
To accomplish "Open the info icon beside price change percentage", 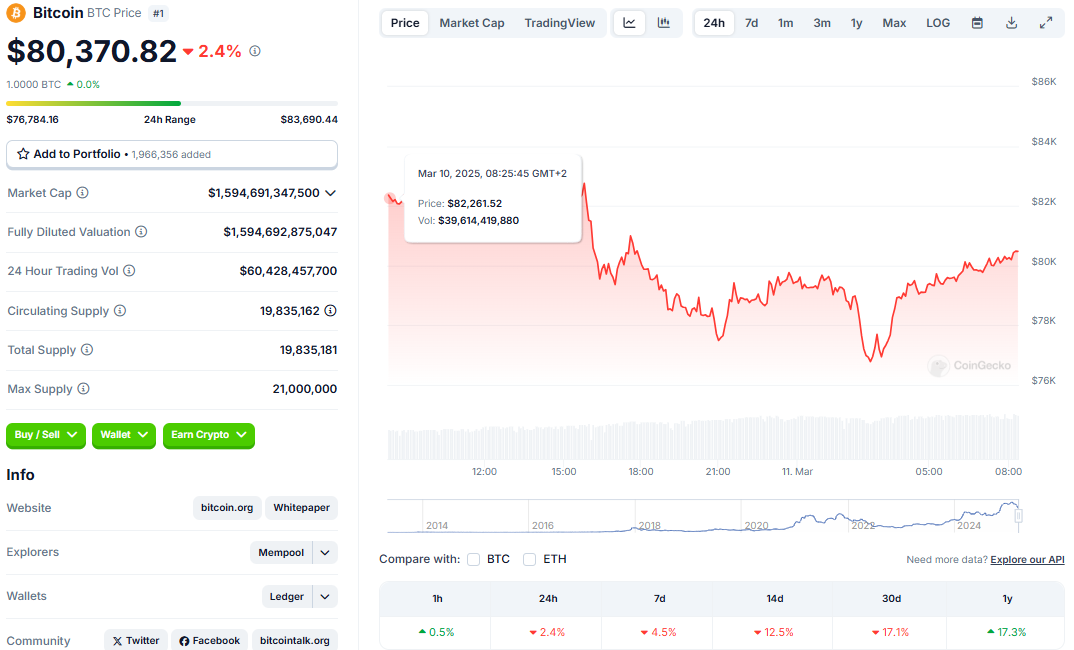I will tap(255, 51).
